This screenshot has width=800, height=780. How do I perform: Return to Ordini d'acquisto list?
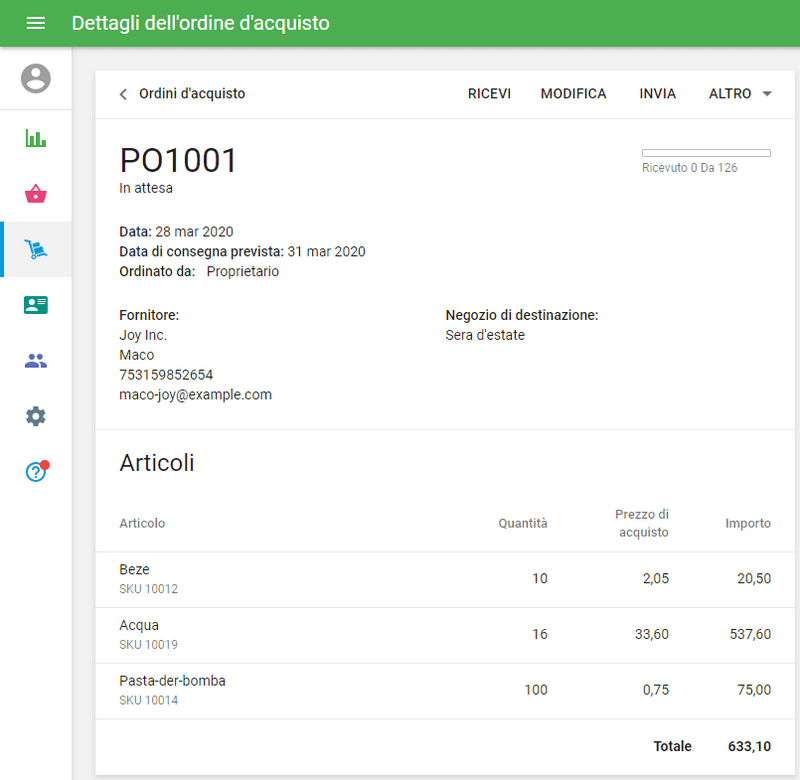click(192, 94)
